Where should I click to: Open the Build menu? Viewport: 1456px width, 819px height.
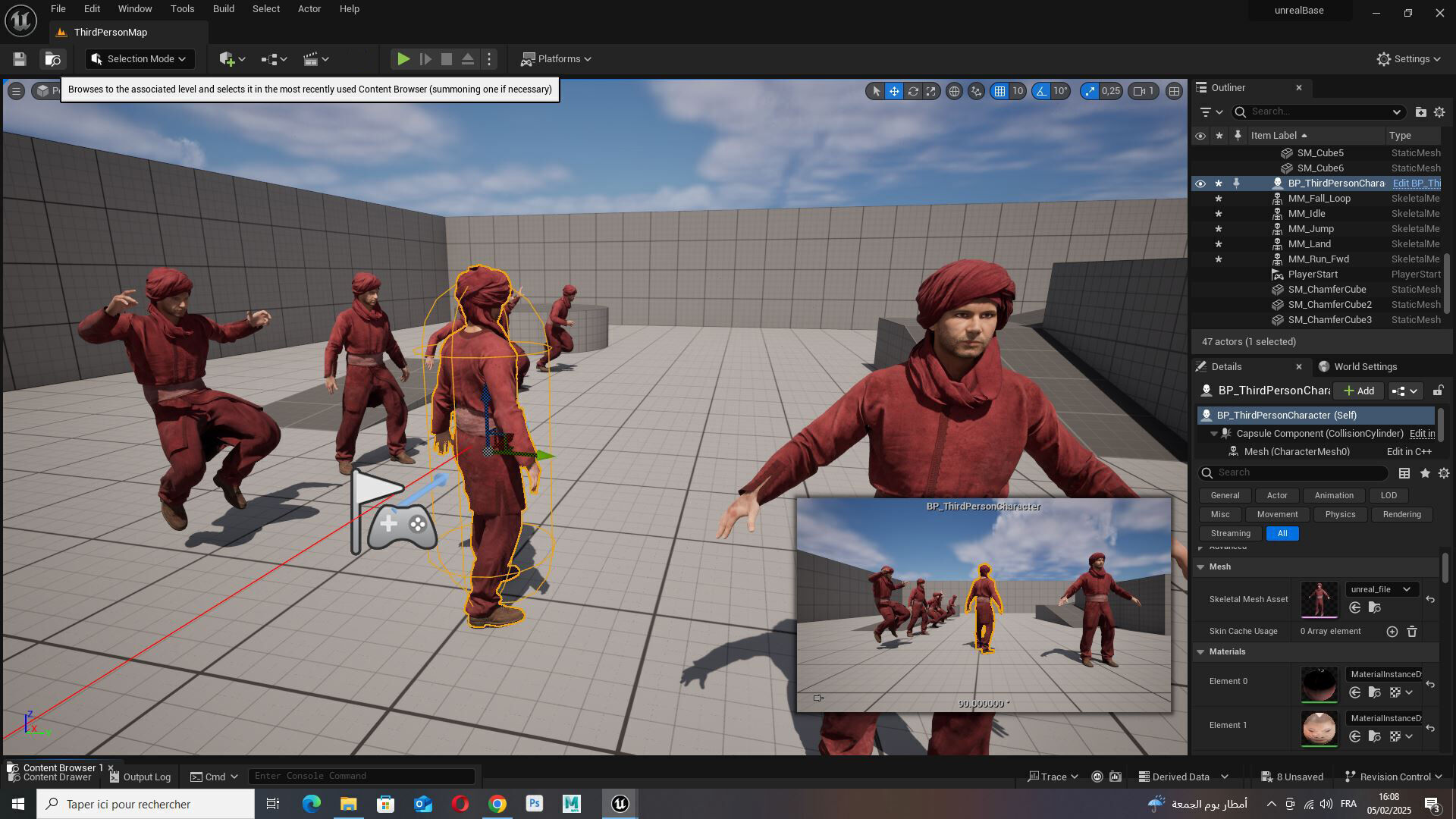[x=223, y=9]
